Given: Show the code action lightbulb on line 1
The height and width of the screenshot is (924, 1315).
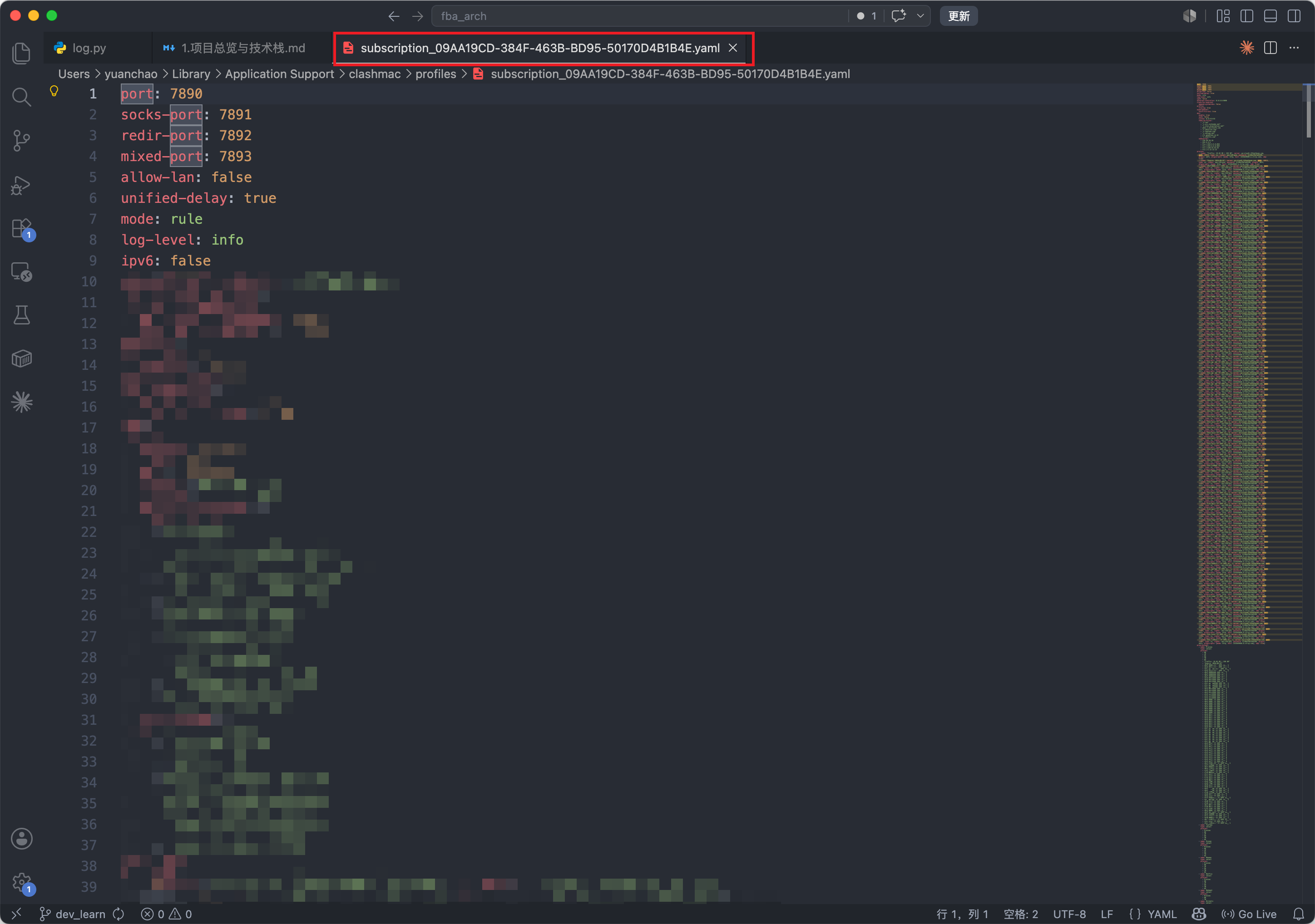Looking at the screenshot, I should coord(54,91).
